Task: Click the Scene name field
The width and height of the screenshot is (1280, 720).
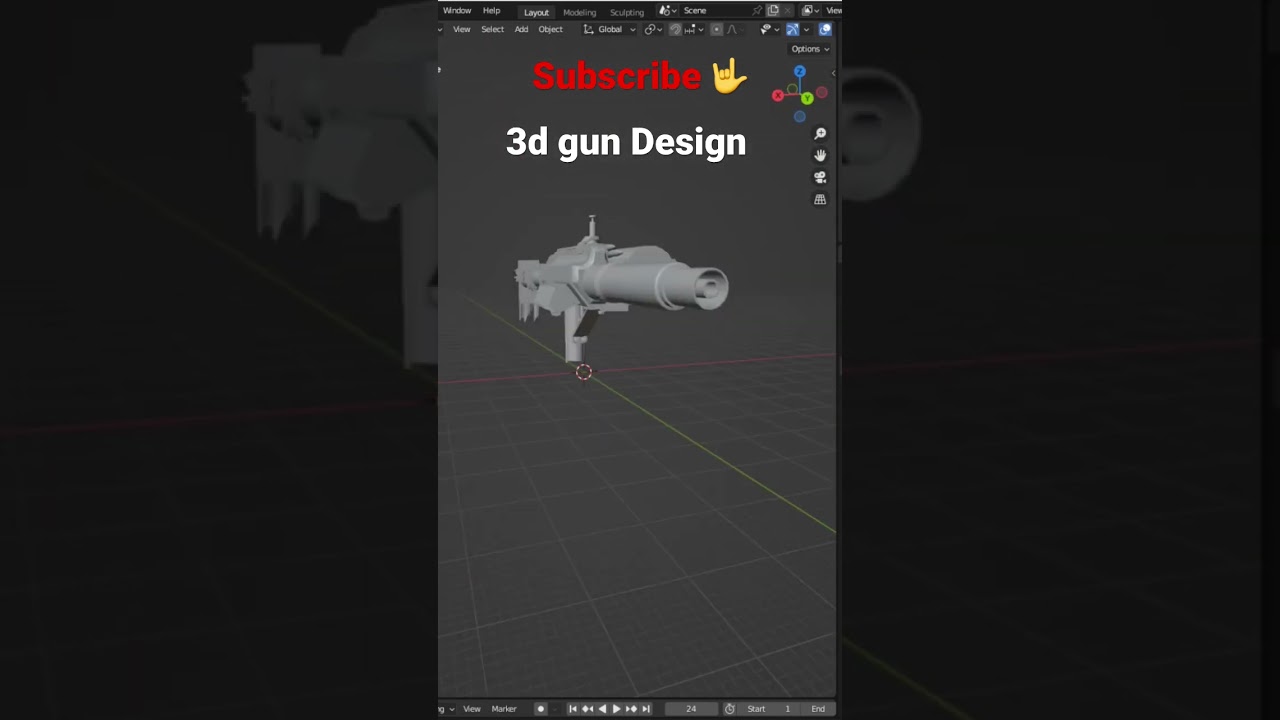Action: pos(714,10)
